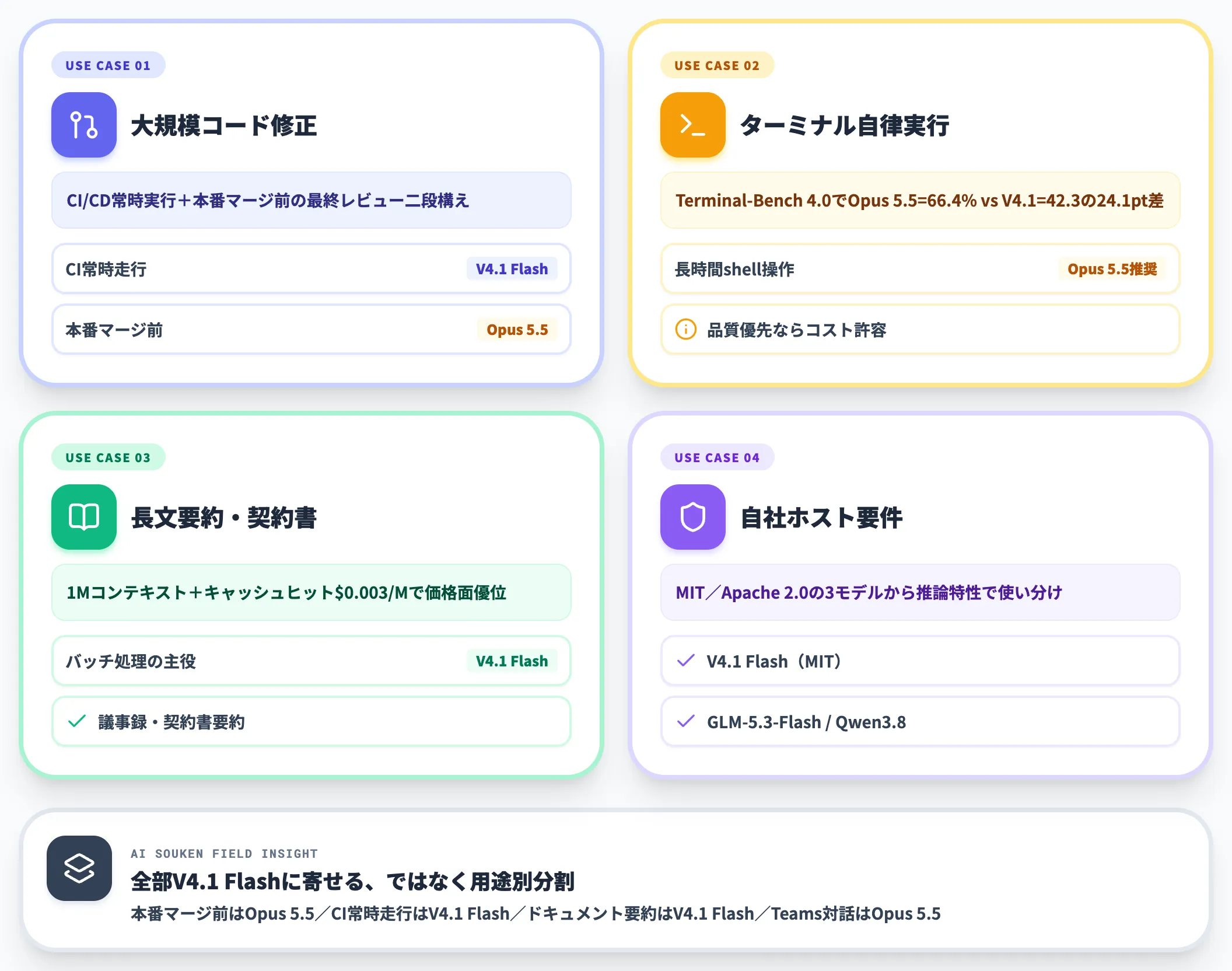Click the git merge icon beside 大規模コード修正

point(84,125)
